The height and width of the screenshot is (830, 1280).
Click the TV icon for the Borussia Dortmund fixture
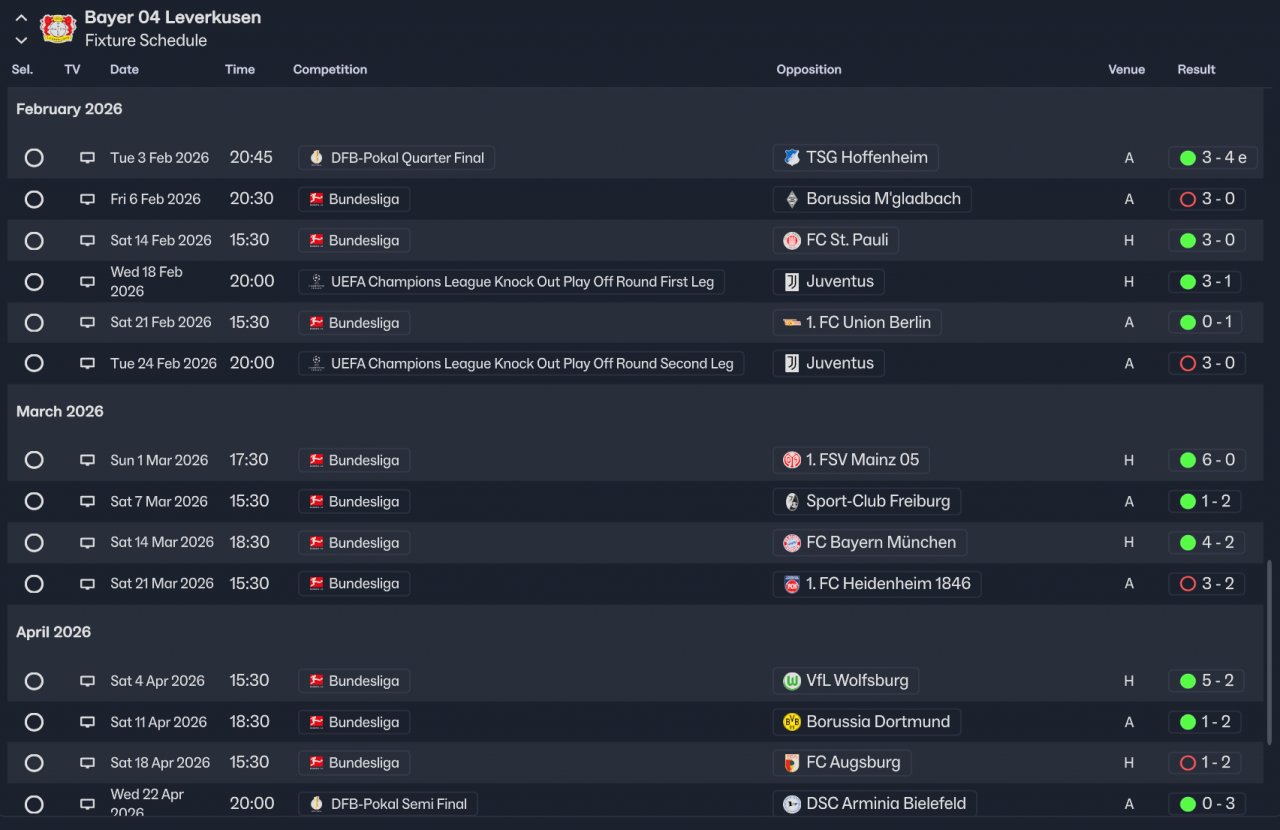click(88, 722)
